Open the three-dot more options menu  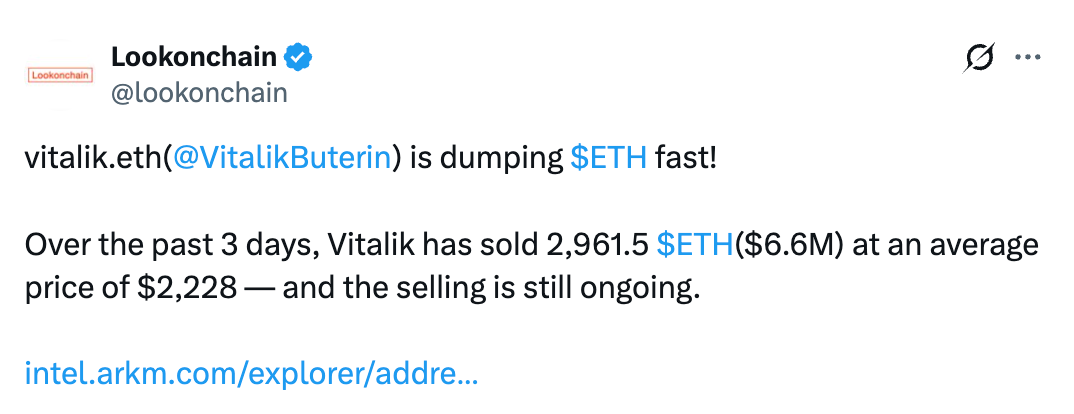[1028, 58]
